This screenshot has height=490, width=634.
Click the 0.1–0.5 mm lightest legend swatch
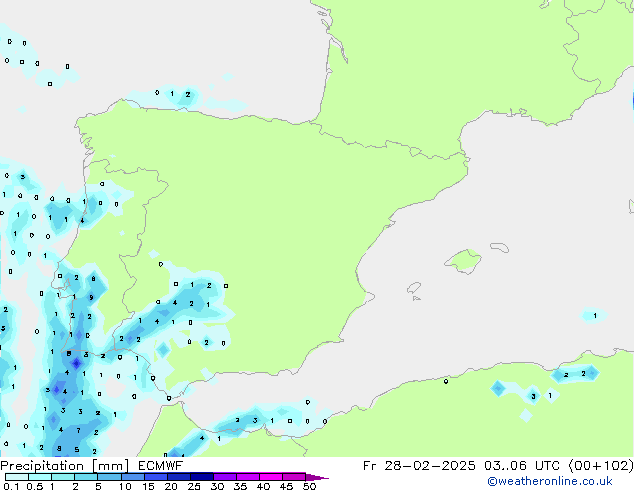pyautogui.click(x=17, y=477)
